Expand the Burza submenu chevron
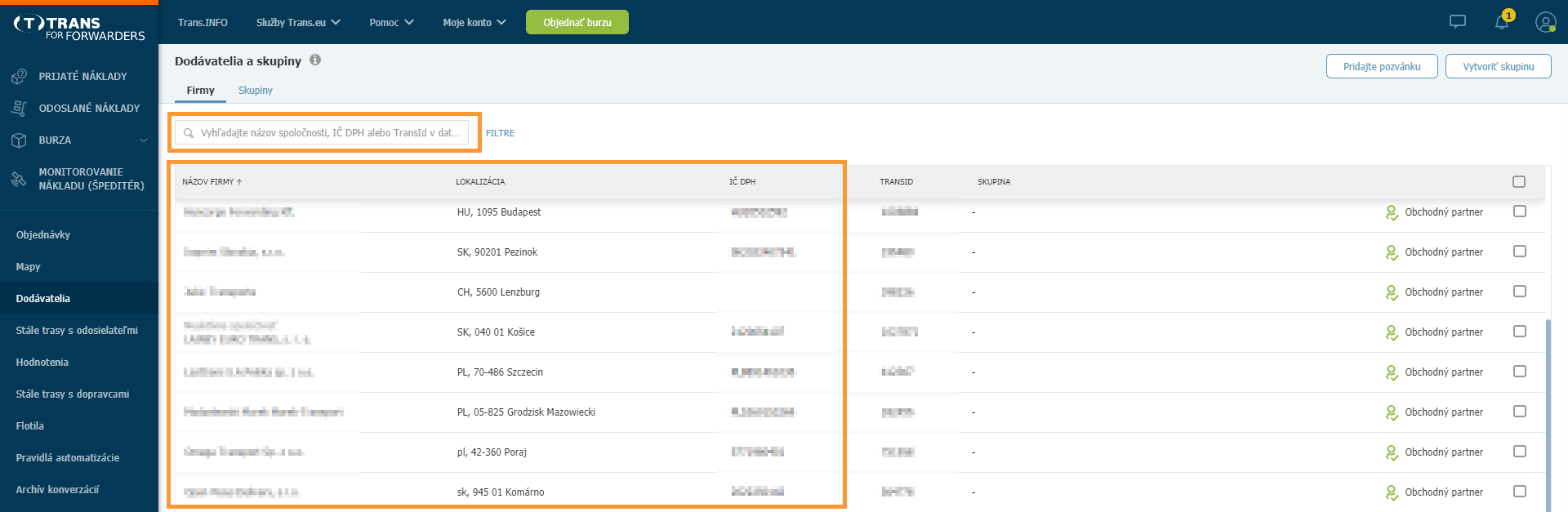This screenshot has width=1568, height=512. pos(144,140)
